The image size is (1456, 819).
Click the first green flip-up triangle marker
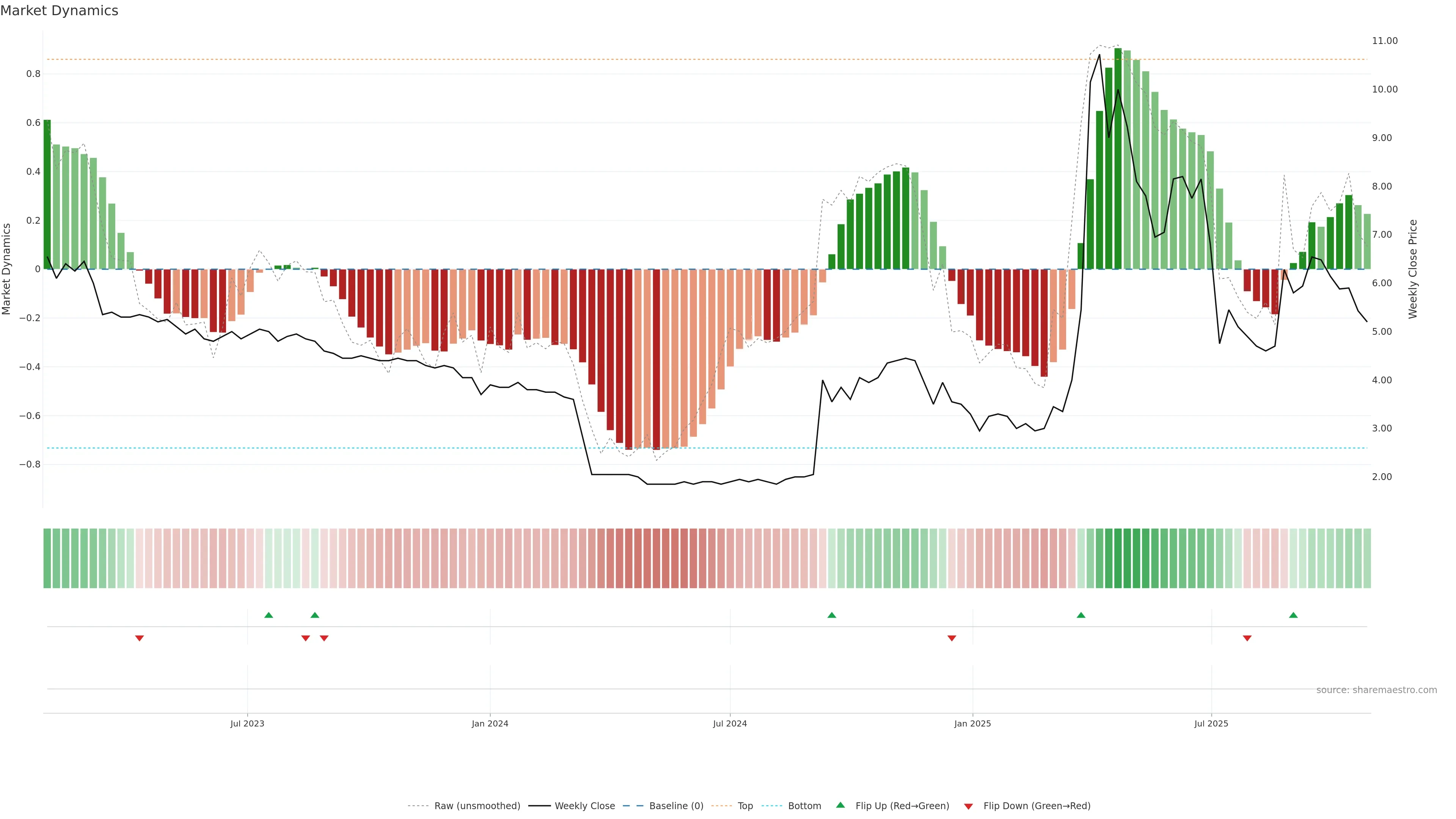click(x=268, y=615)
